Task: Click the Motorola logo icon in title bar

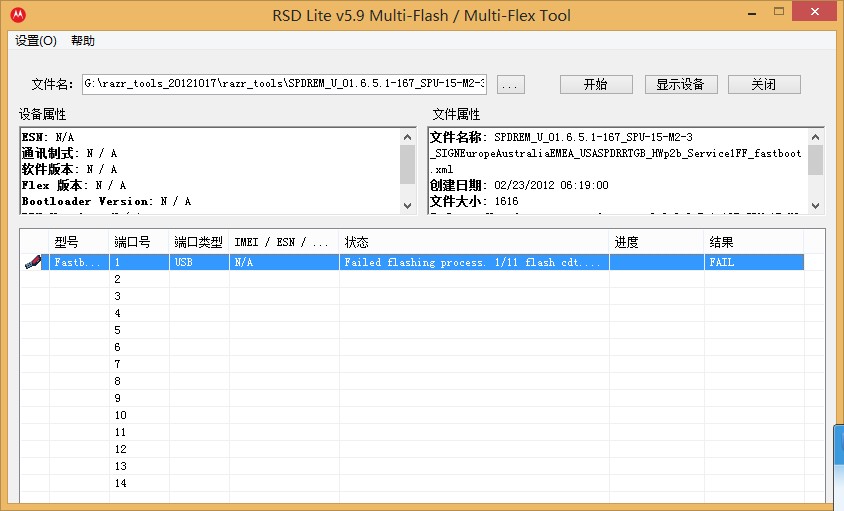Action: click(18, 15)
